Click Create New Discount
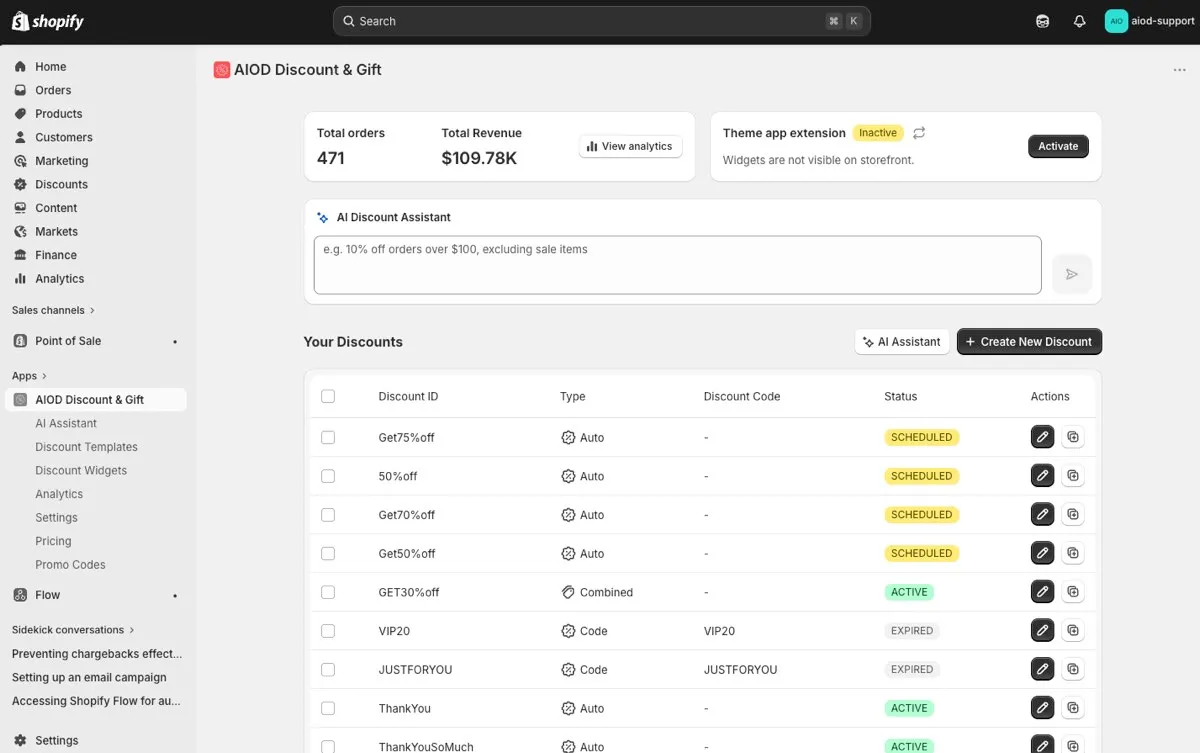 1029,342
